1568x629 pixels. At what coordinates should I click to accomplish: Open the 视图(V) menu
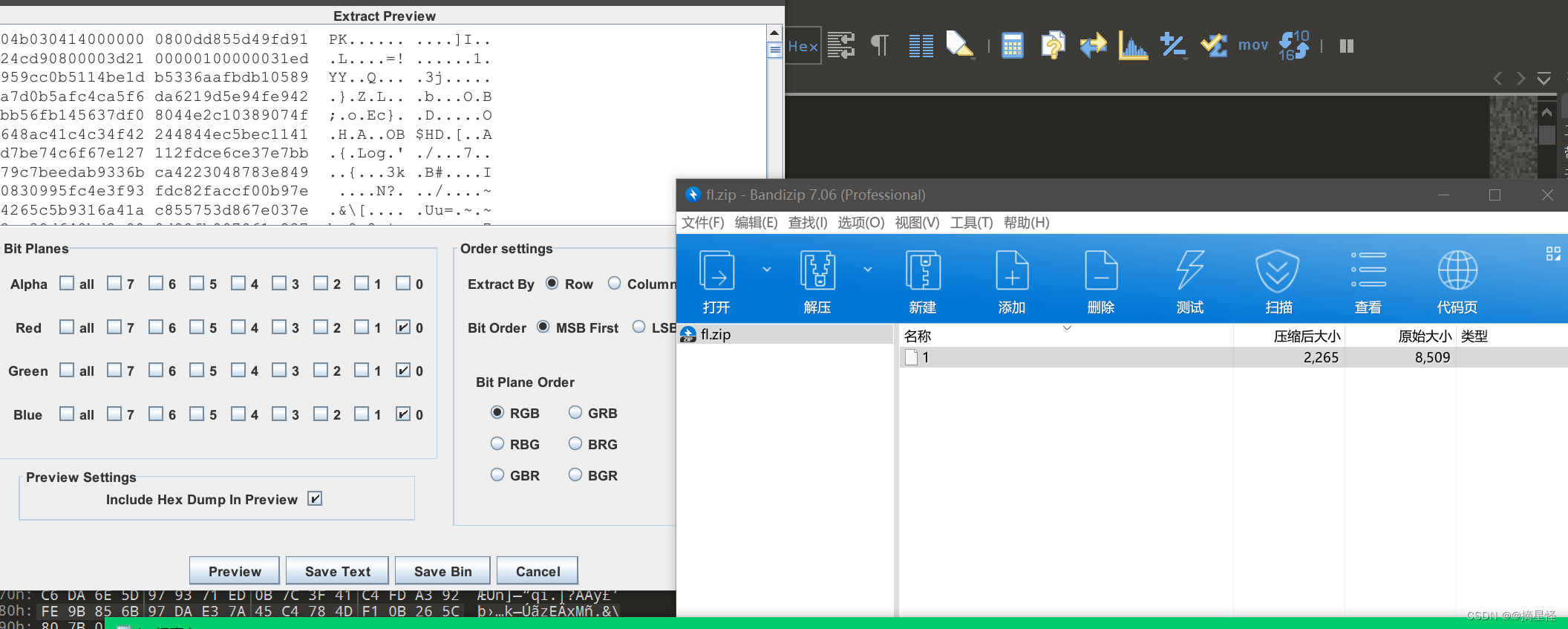[917, 223]
